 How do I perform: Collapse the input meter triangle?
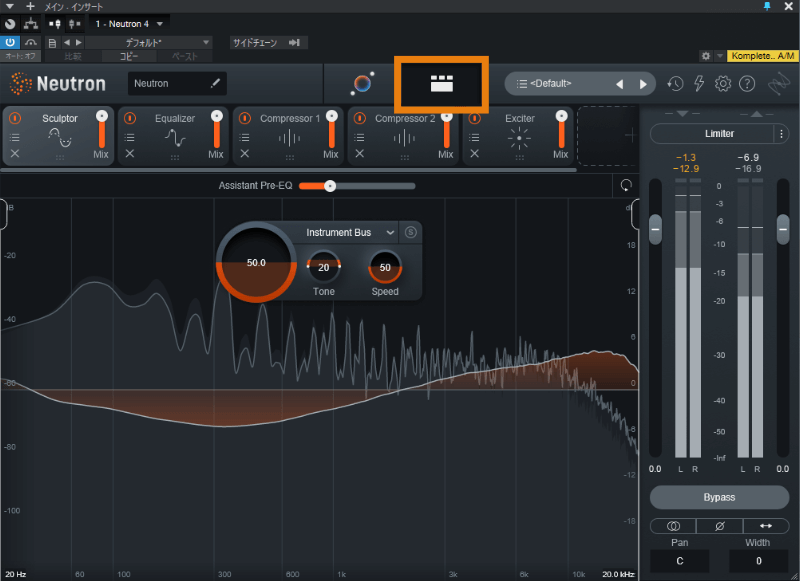tap(683, 113)
